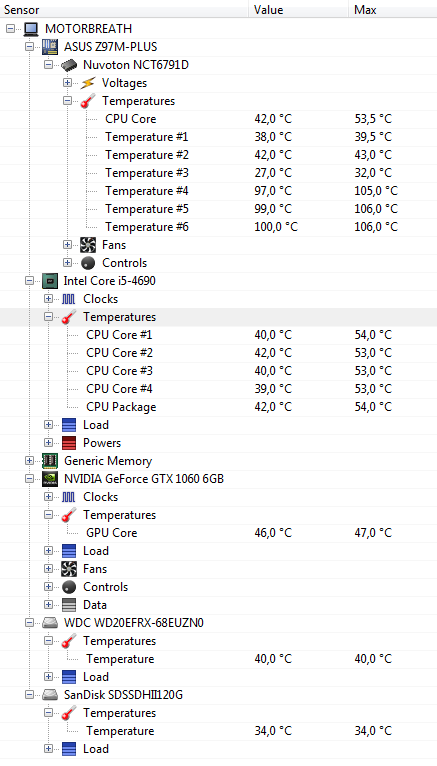Click the Nuvoton NCT6791D chip icon

(x=69, y=65)
